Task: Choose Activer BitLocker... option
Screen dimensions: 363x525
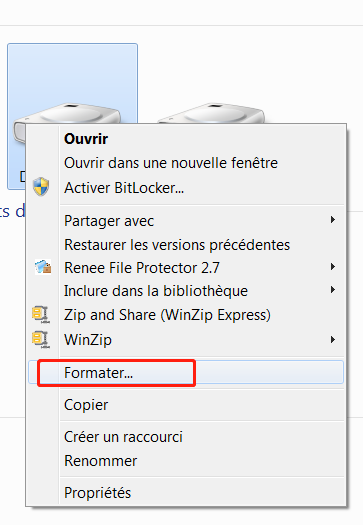Action: click(x=124, y=188)
